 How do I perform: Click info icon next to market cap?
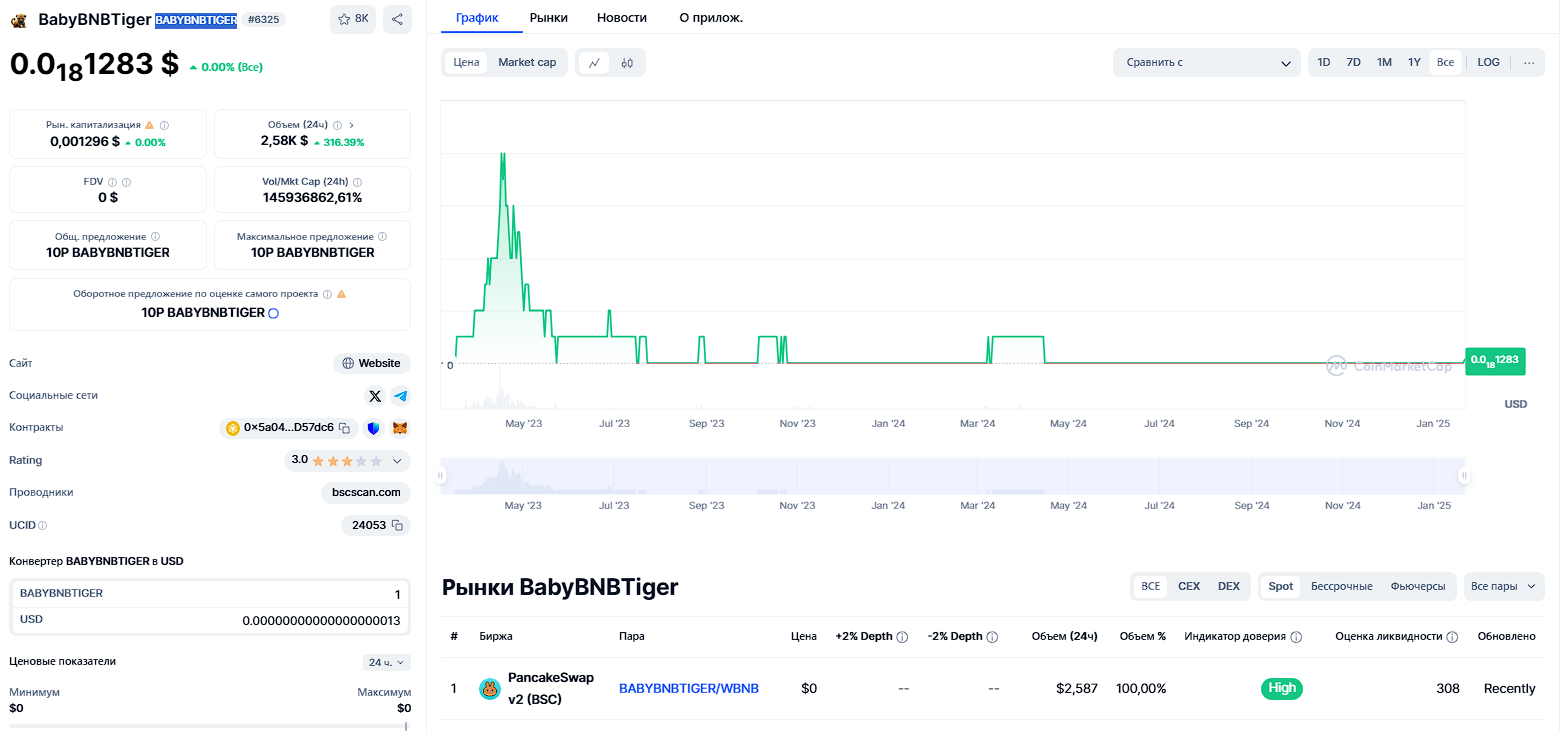[165, 125]
